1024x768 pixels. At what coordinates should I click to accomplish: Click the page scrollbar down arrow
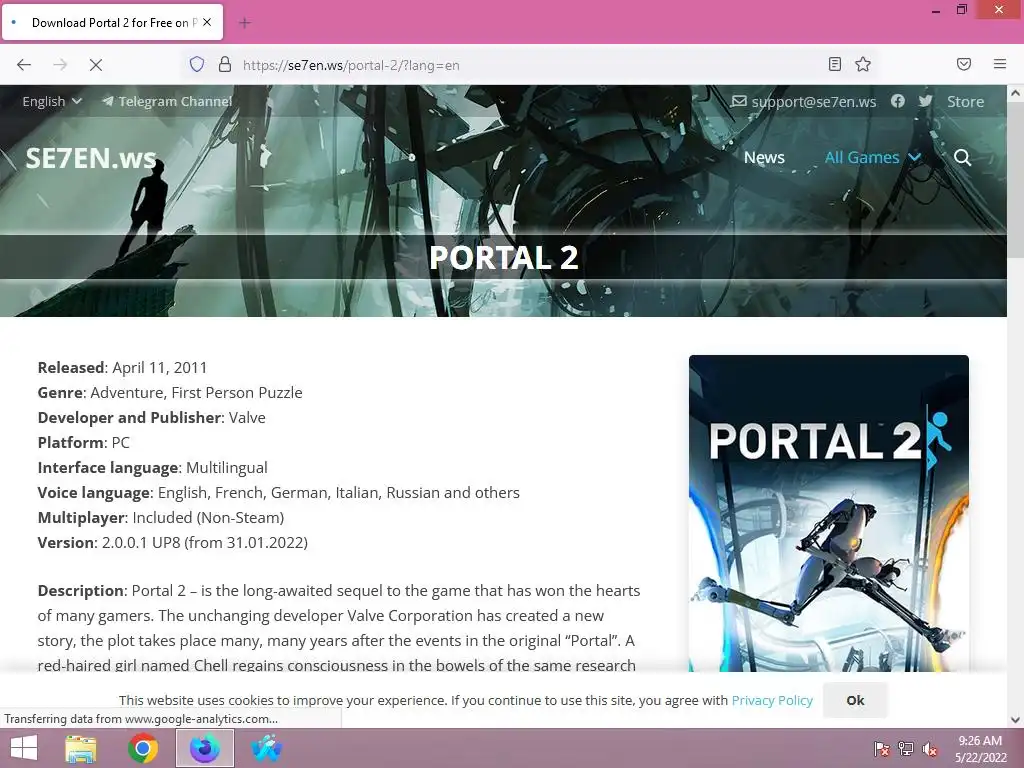click(1016, 720)
